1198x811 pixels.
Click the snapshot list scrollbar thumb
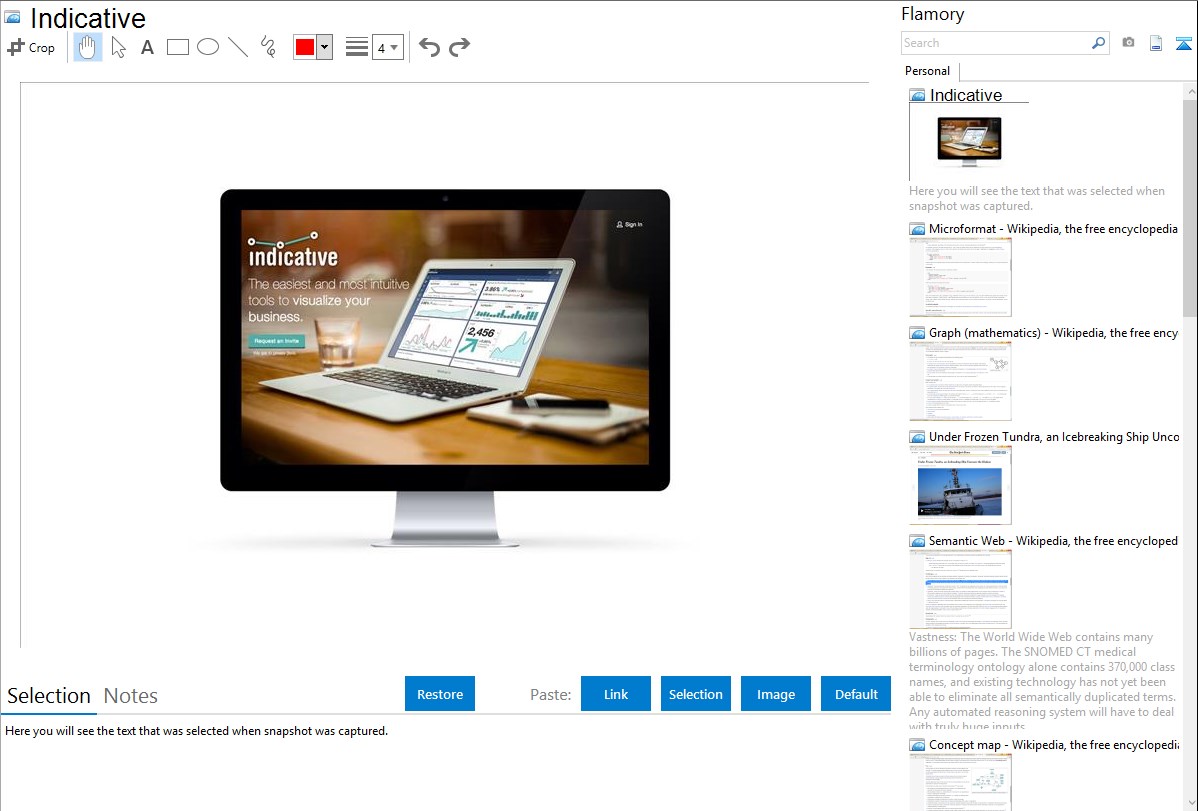coord(1190,208)
